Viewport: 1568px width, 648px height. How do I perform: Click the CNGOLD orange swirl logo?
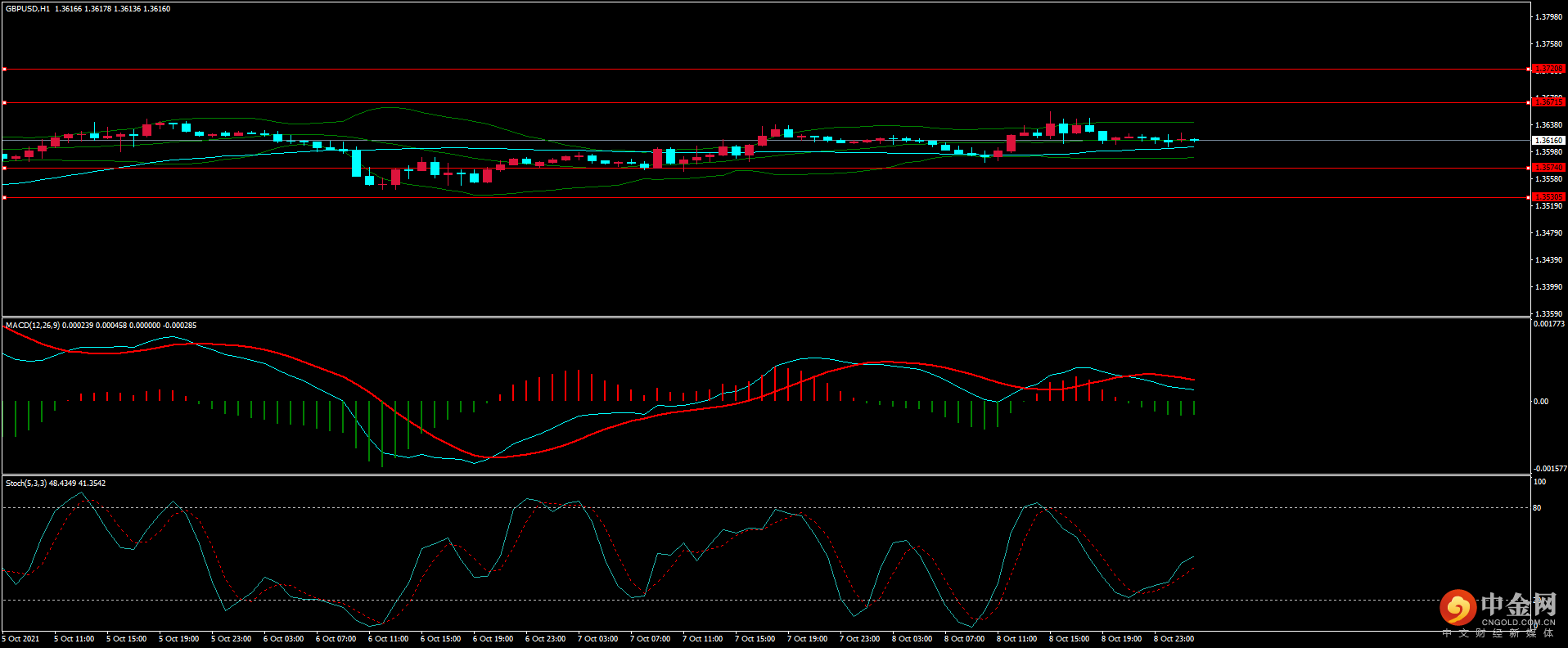pos(1458,608)
